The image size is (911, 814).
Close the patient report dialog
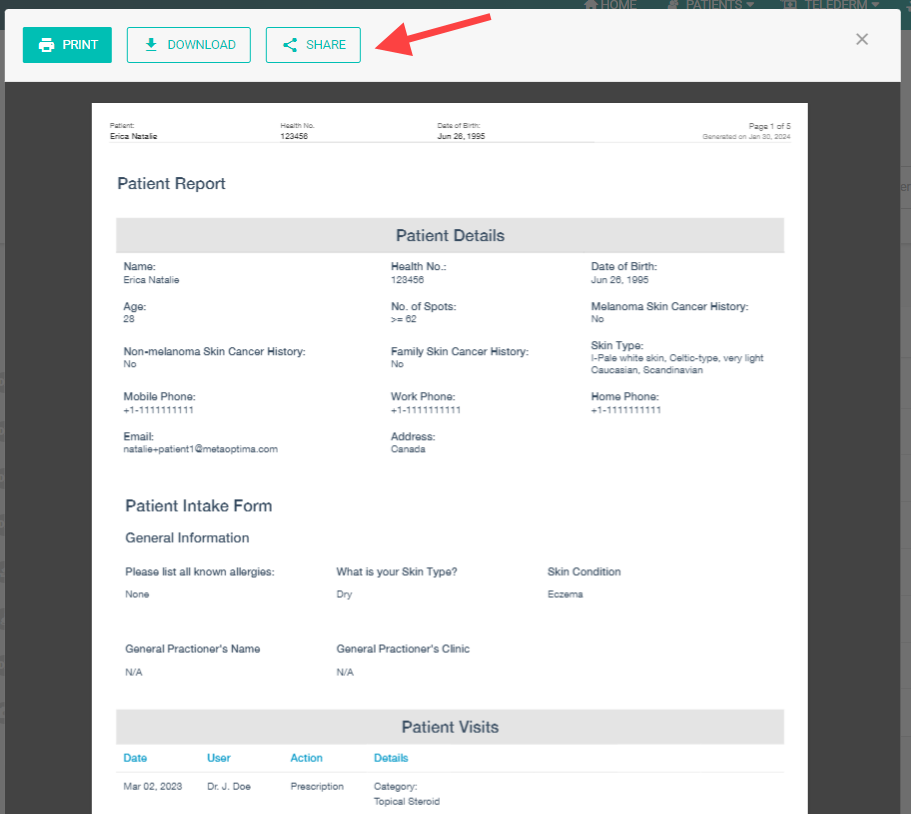[862, 40]
